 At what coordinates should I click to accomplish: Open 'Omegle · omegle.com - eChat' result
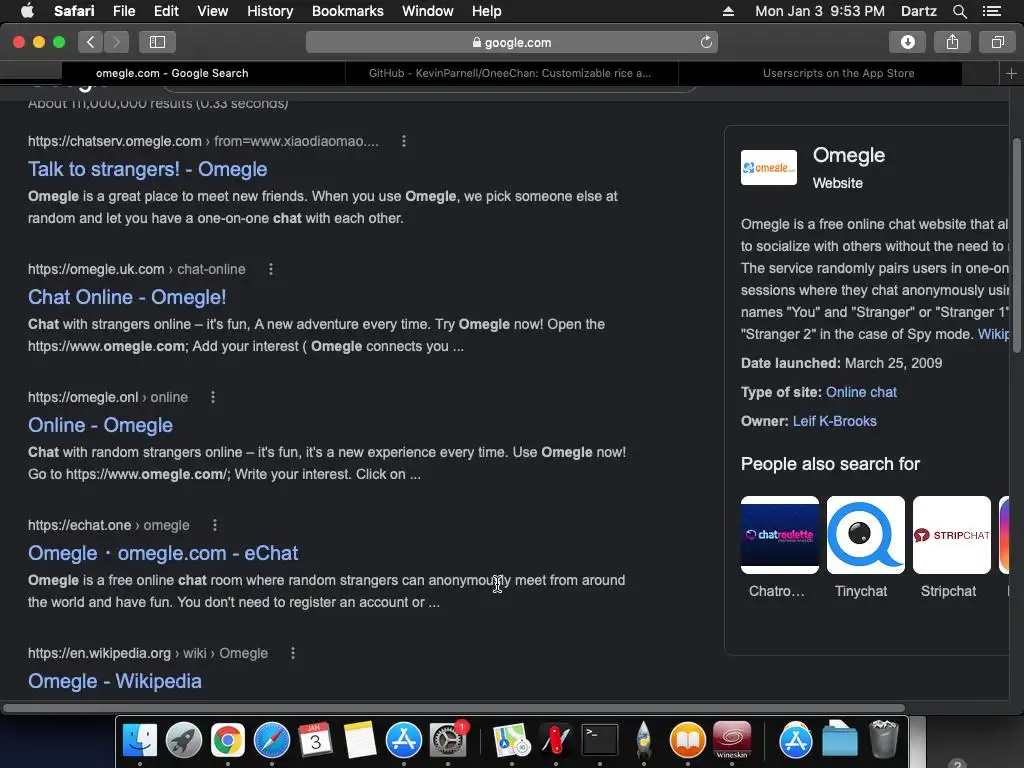click(x=163, y=553)
